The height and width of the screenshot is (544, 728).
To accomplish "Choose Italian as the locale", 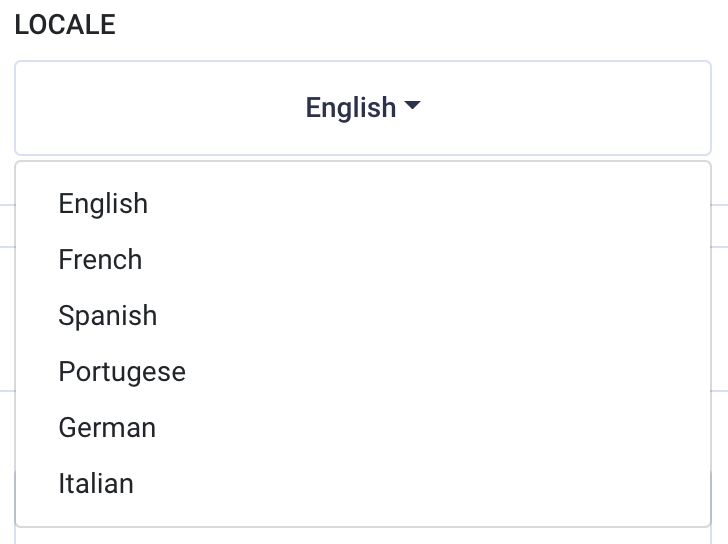I will [96, 484].
